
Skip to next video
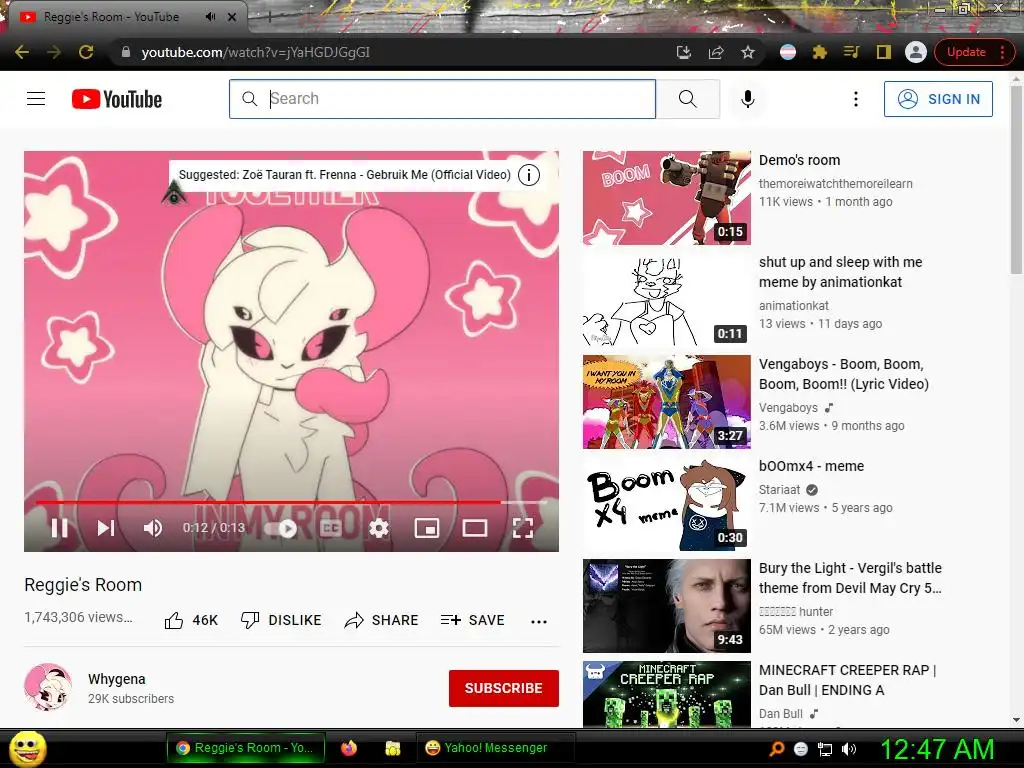106,528
